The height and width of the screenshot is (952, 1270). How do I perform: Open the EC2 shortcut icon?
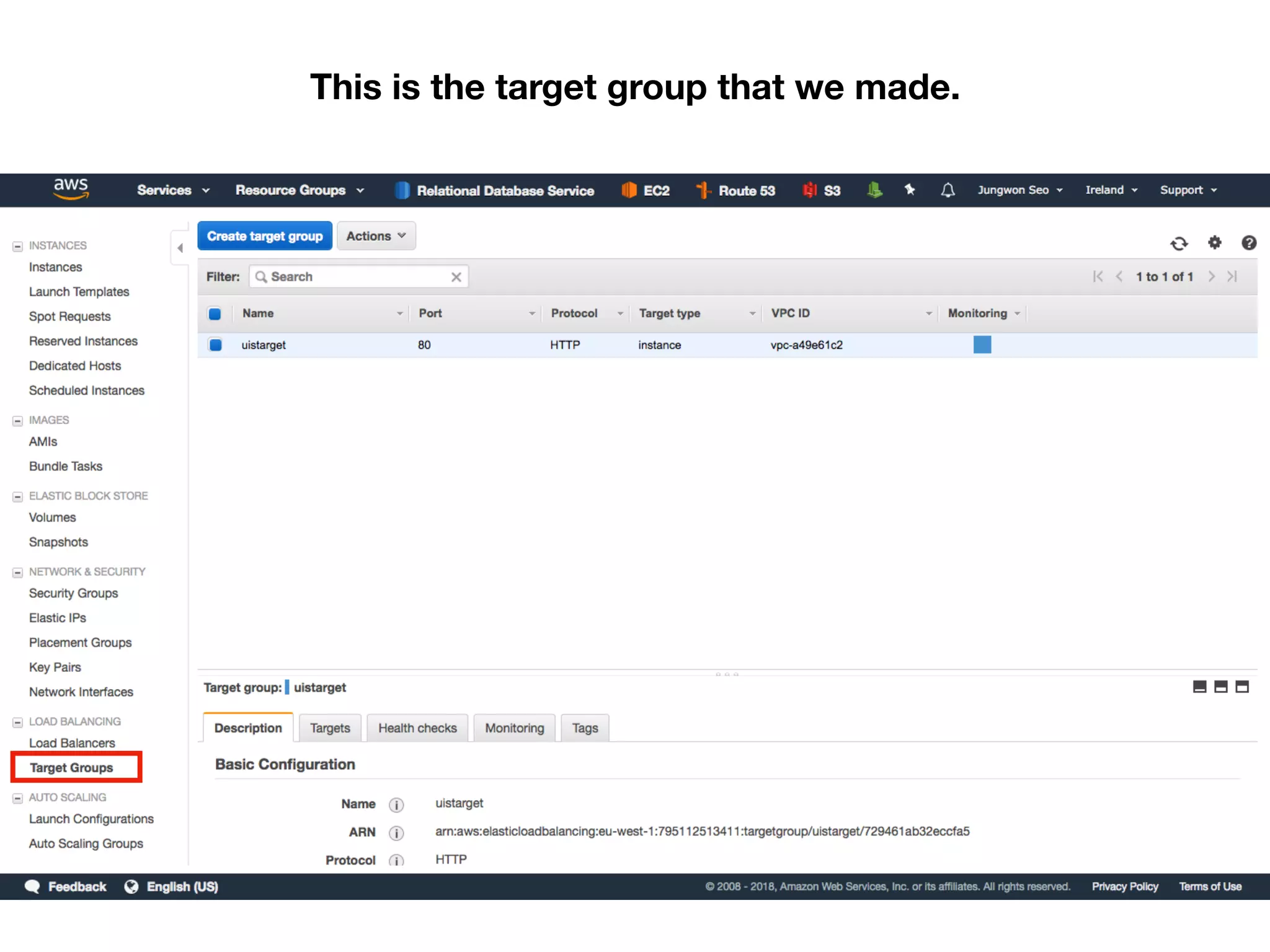click(x=629, y=190)
